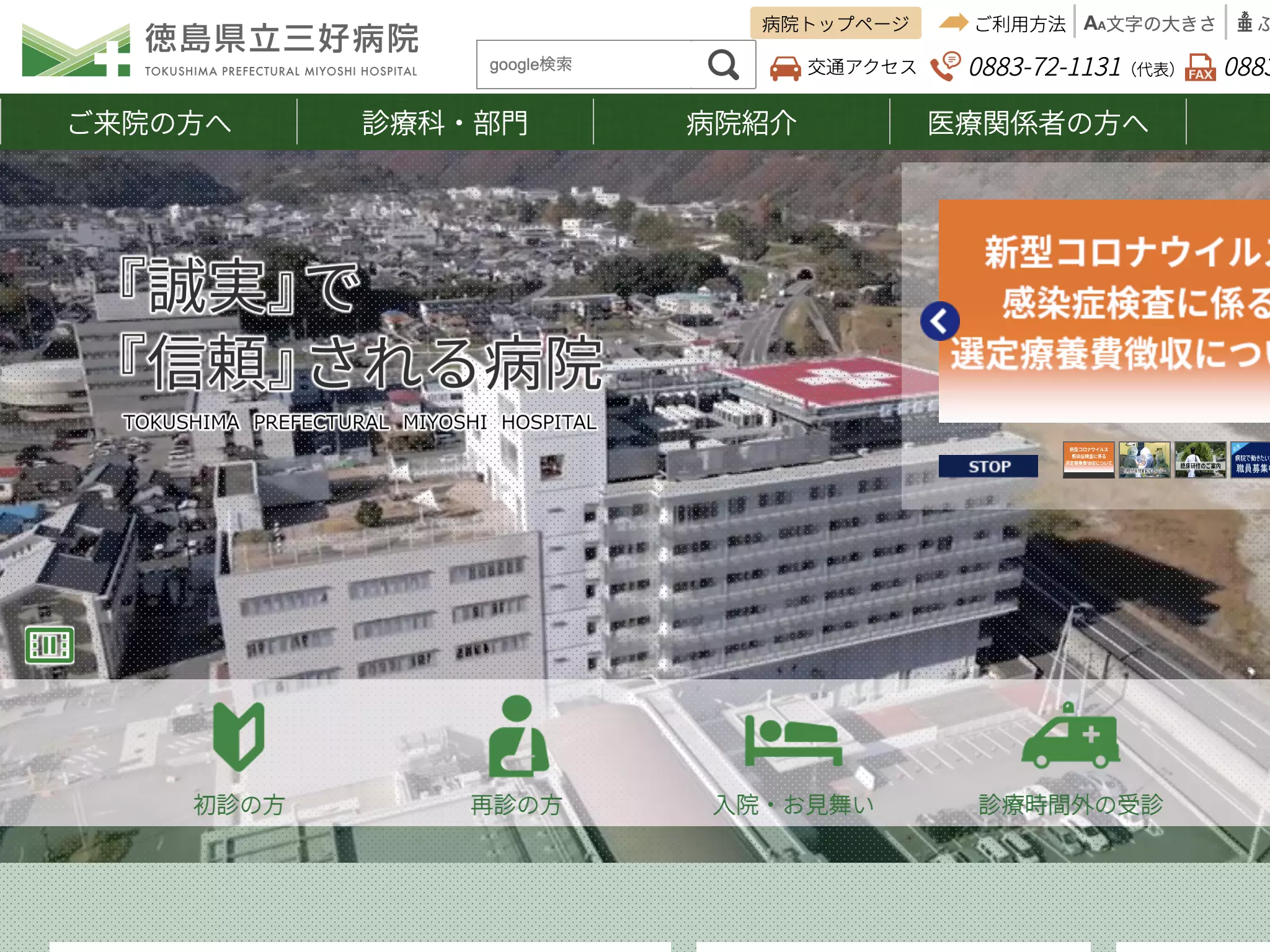Click previous slide arrow on banner
Screen dimensions: 1270x952
(940, 321)
